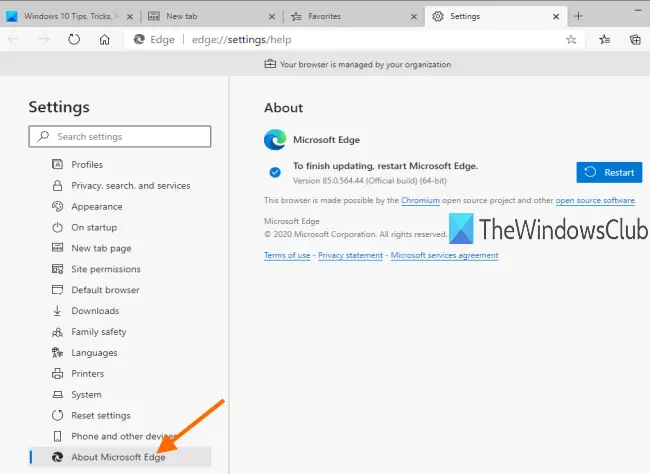The image size is (650, 474).
Task: Open Phone and other devices settings
Action: 120,436
